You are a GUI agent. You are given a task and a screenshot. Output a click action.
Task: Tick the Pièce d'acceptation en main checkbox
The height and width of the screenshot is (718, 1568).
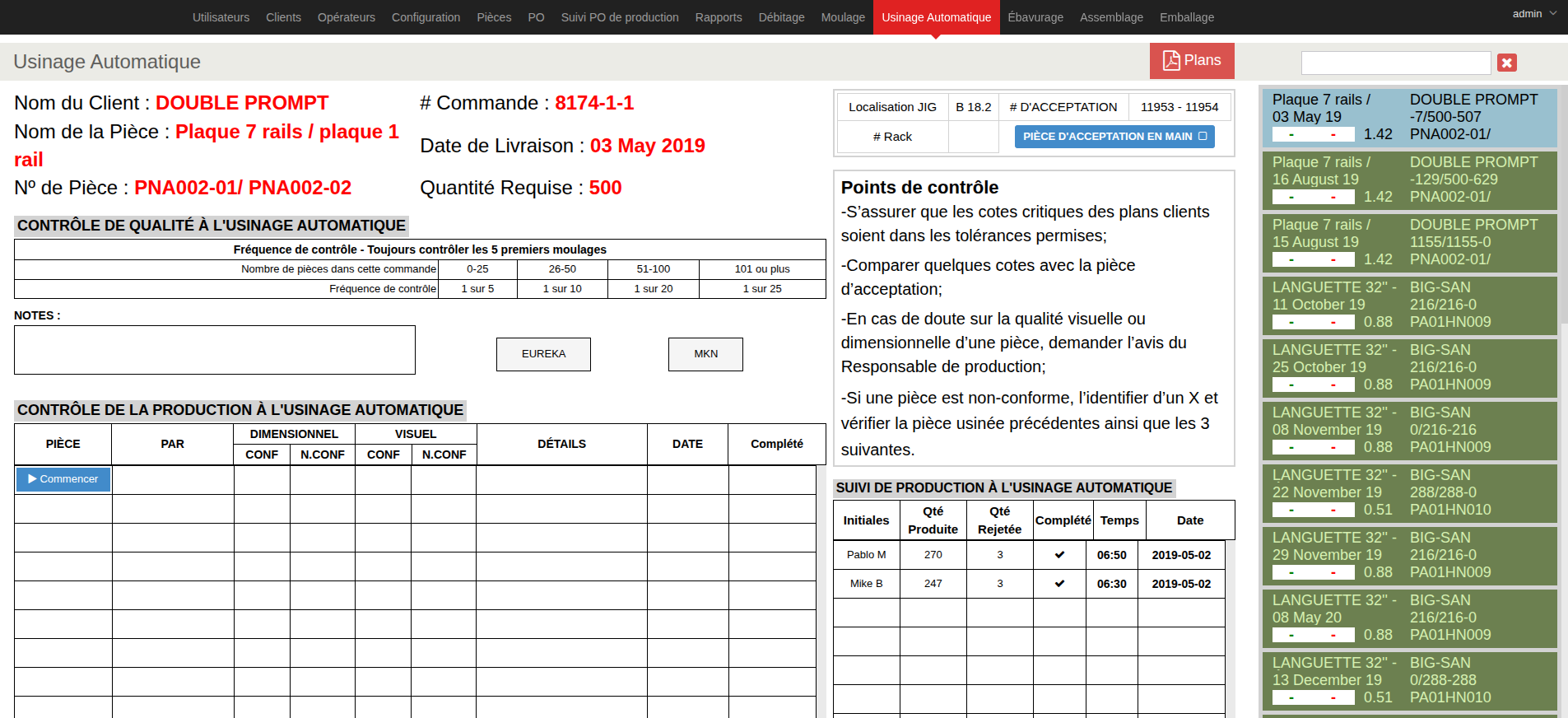1203,137
